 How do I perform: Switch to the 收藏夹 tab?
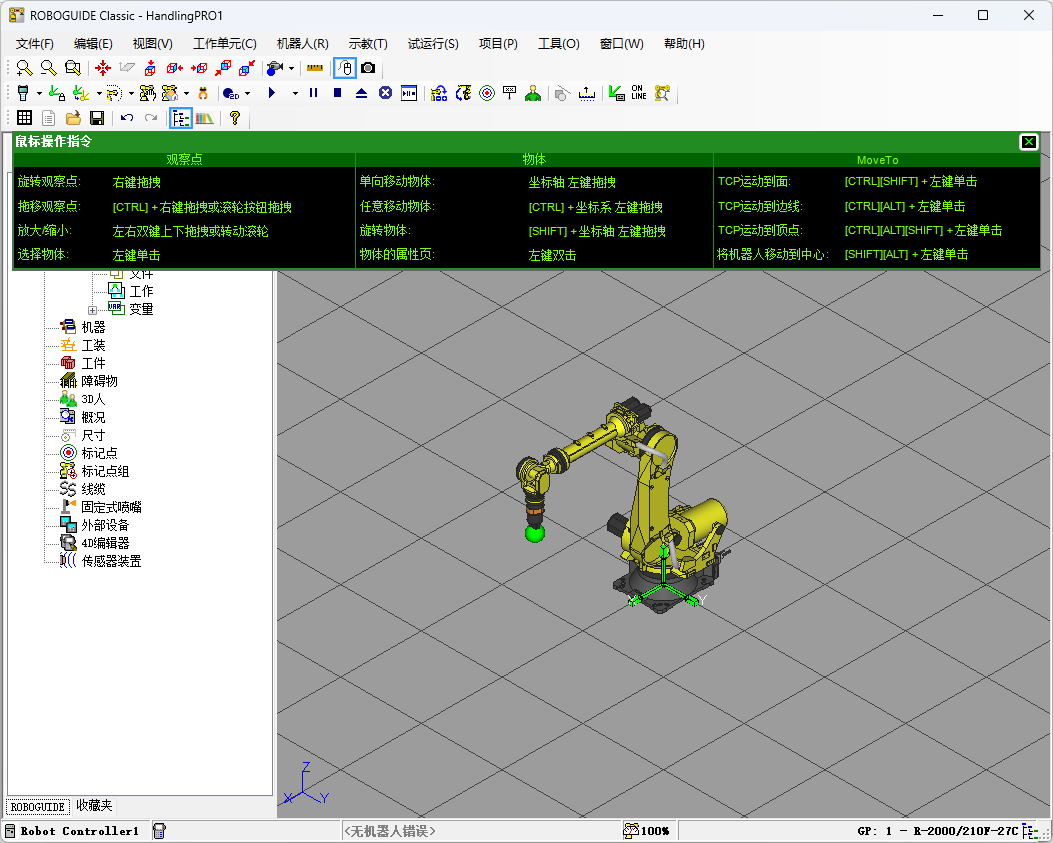94,806
